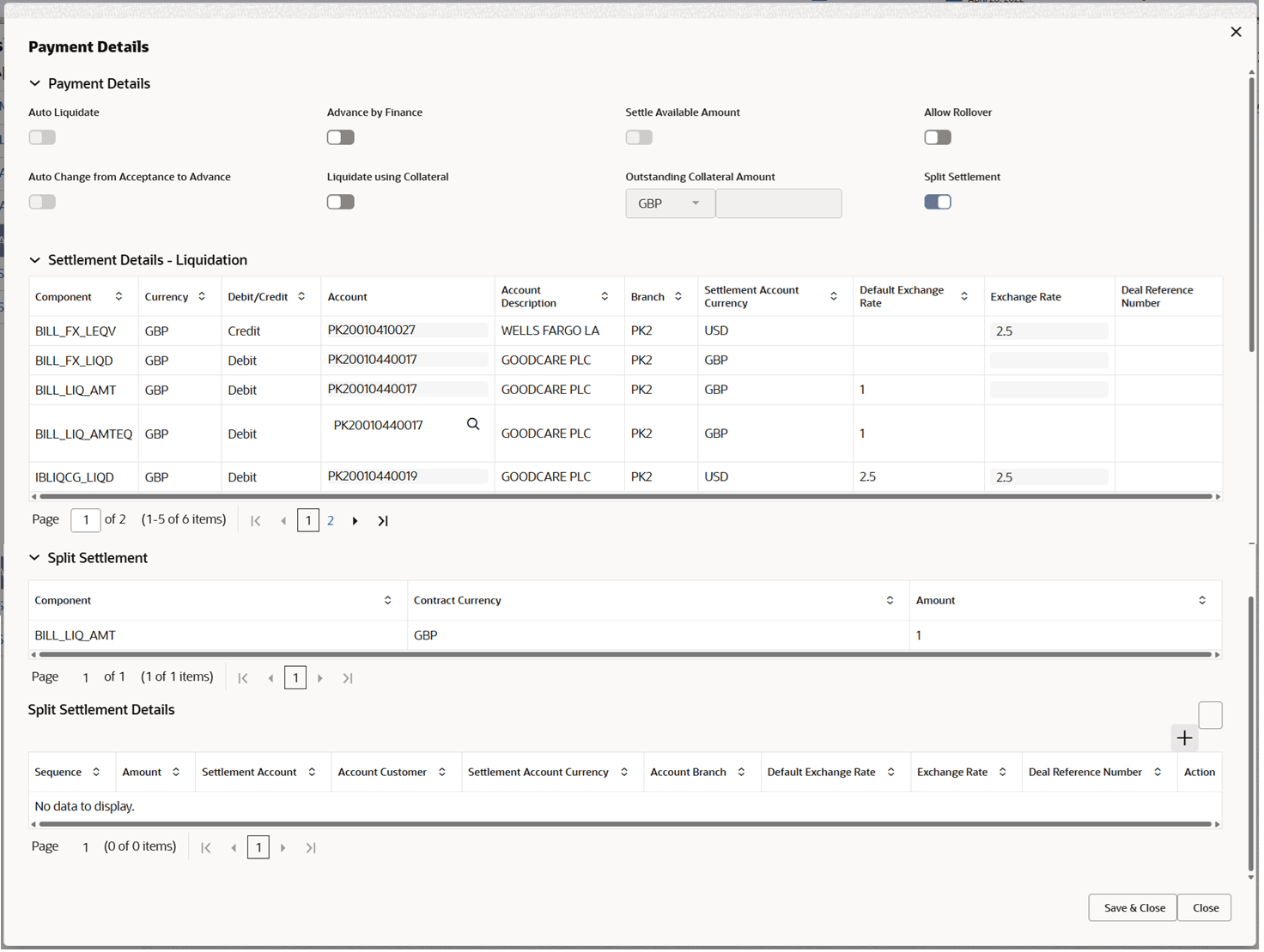Viewport: 1264px width, 952px height.
Task: Jump to first page of Split Settlement table
Action: click(x=243, y=677)
